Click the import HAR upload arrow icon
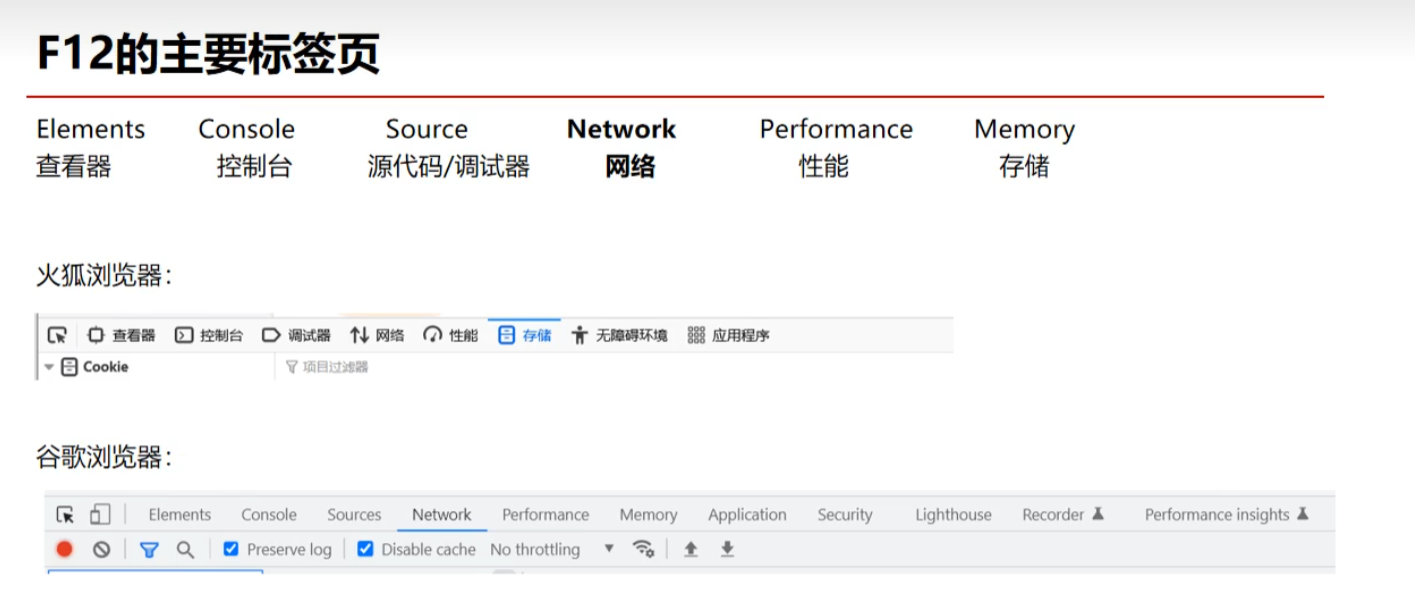 (690, 549)
